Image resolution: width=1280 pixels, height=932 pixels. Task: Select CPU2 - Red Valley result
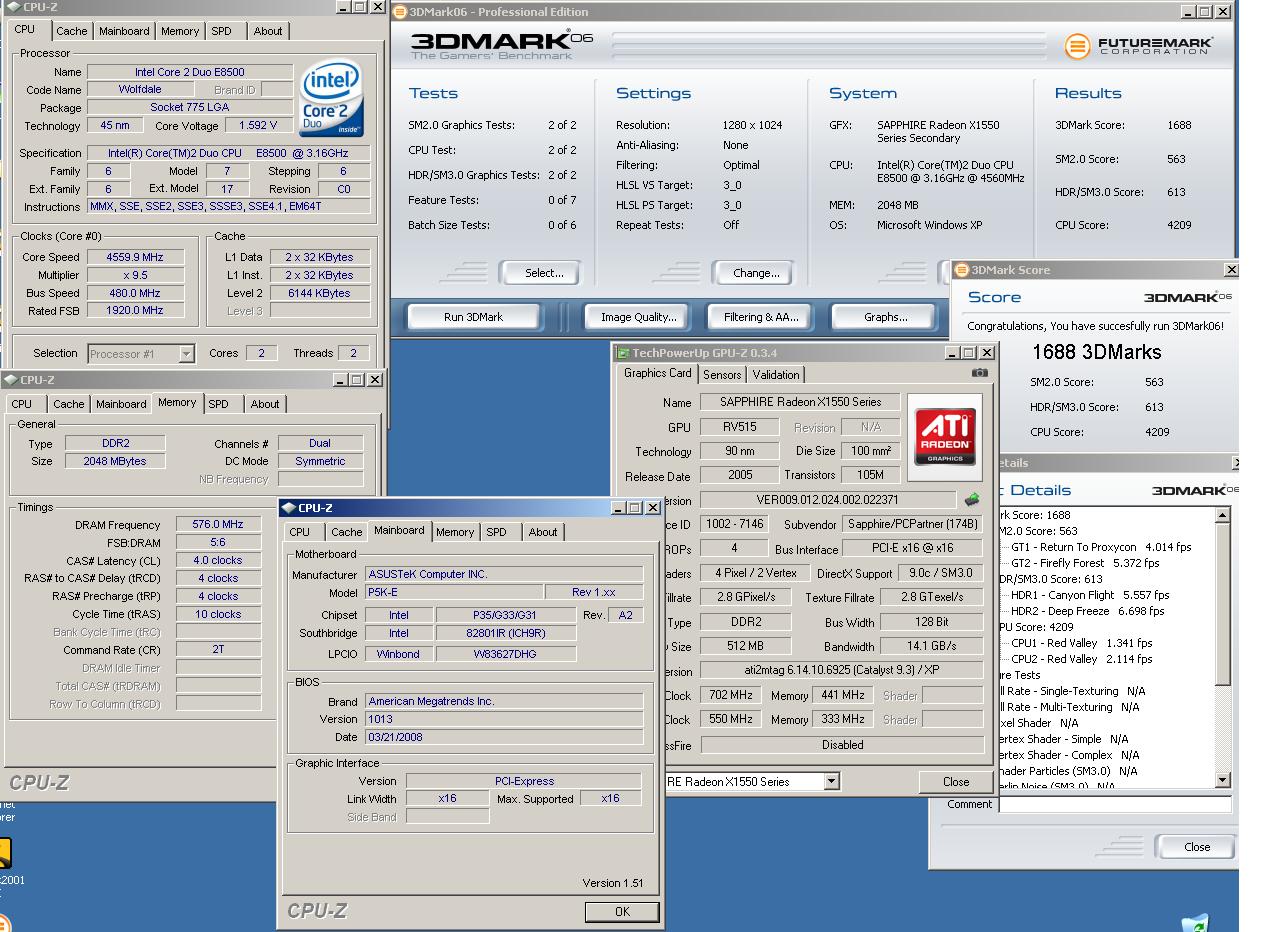pos(1081,659)
